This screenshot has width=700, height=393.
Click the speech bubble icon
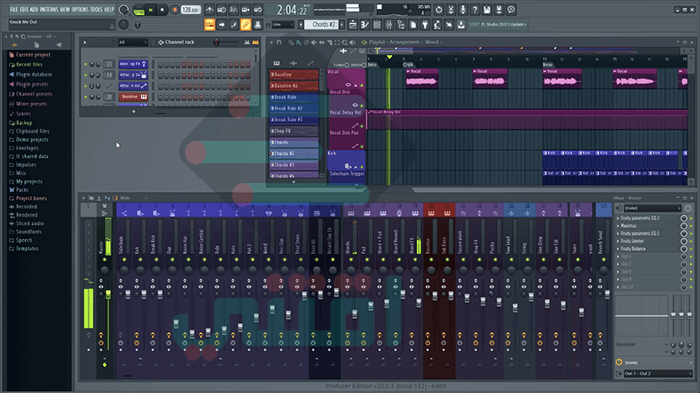[x=511, y=10]
